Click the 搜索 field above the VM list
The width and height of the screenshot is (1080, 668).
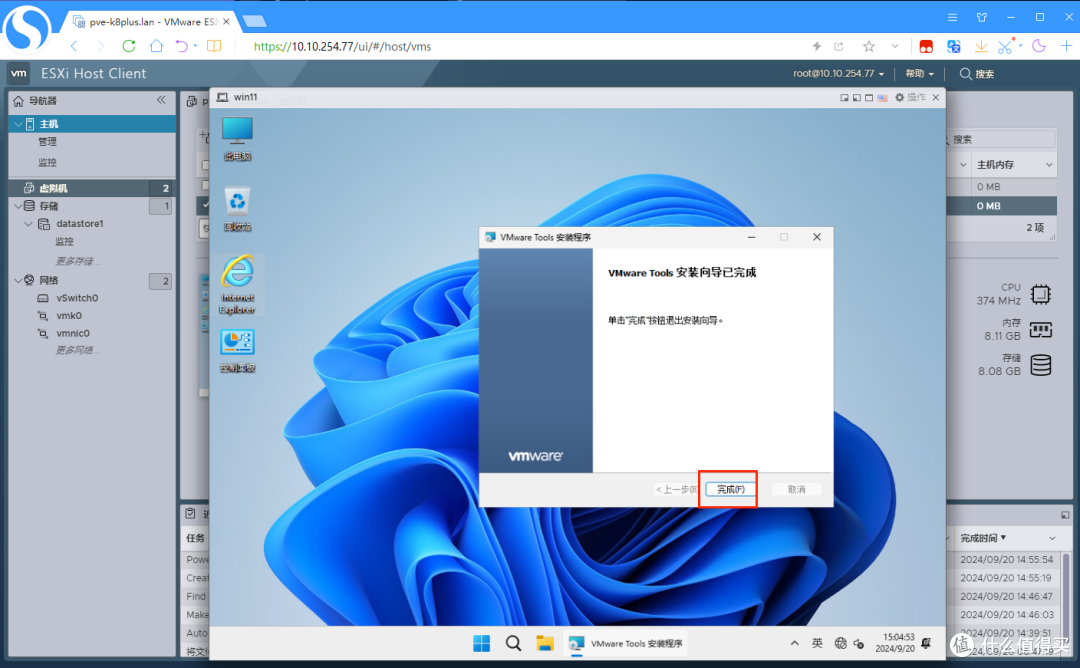(x=1000, y=139)
